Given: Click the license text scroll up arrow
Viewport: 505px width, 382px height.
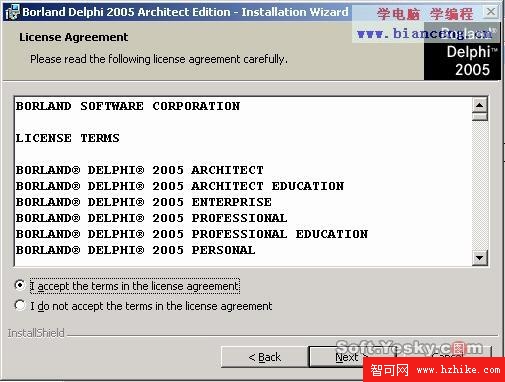Looking at the screenshot, I should (x=480, y=105).
